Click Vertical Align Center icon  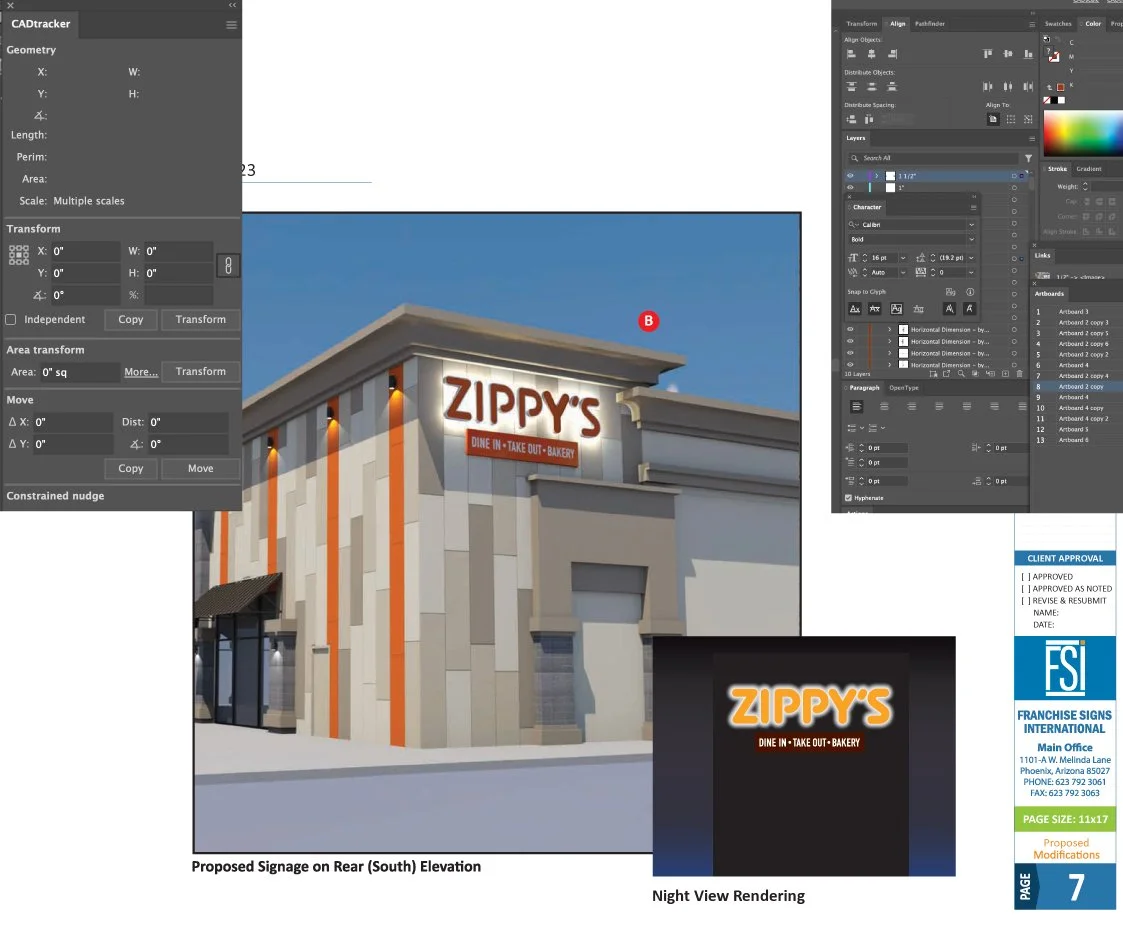1008,54
